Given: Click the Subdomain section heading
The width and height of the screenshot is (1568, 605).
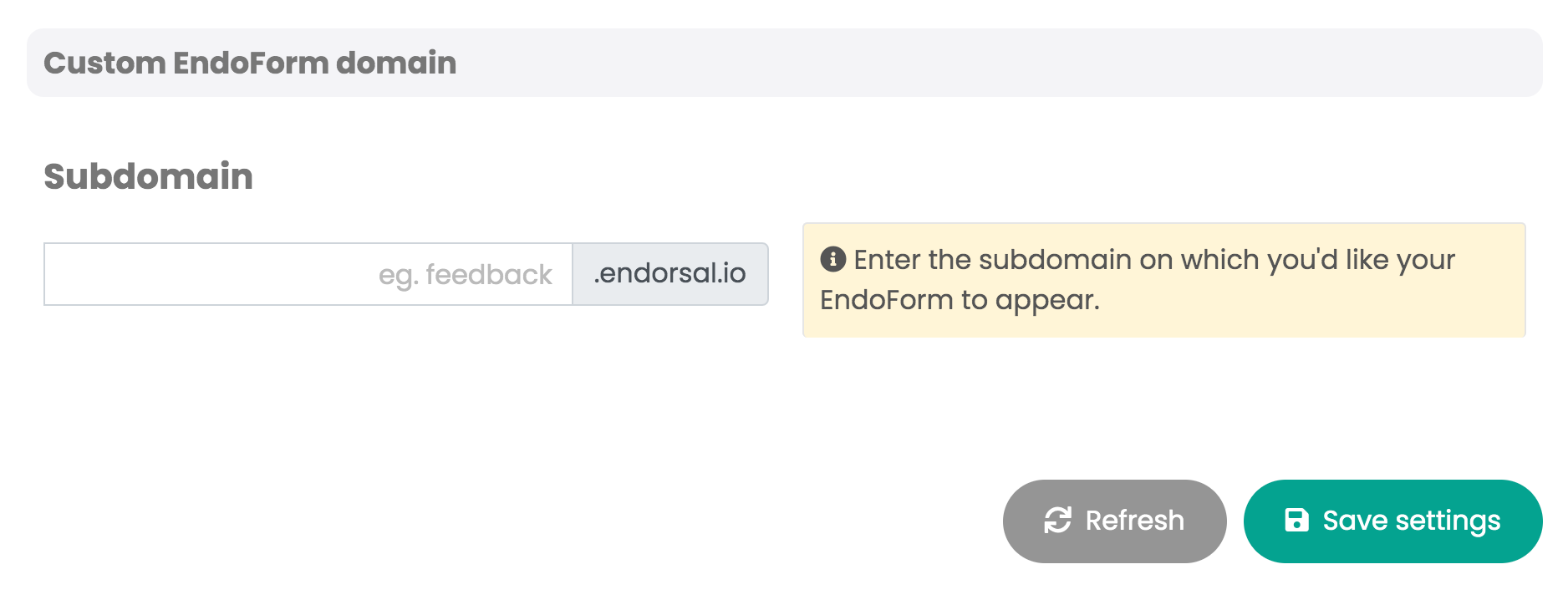Looking at the screenshot, I should click(148, 176).
